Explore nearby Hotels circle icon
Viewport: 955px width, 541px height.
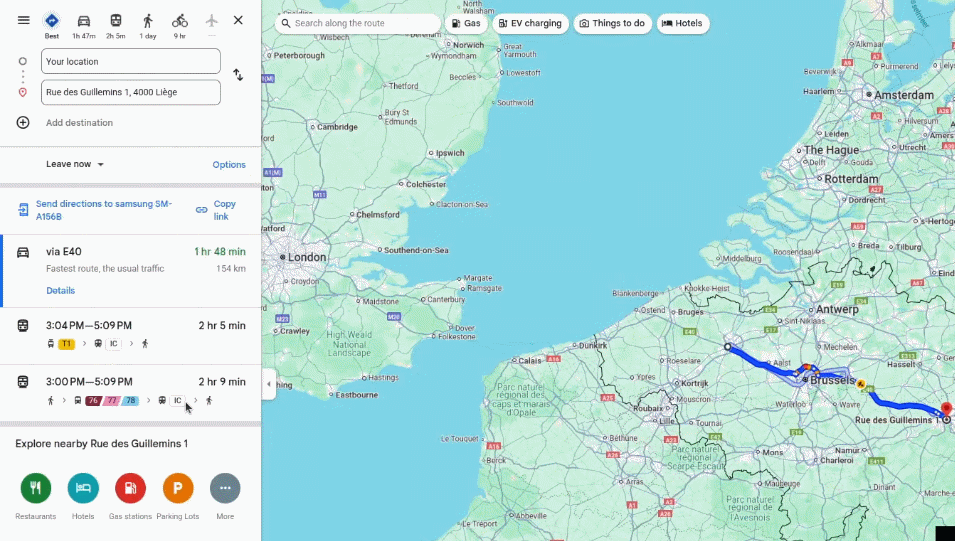point(83,488)
